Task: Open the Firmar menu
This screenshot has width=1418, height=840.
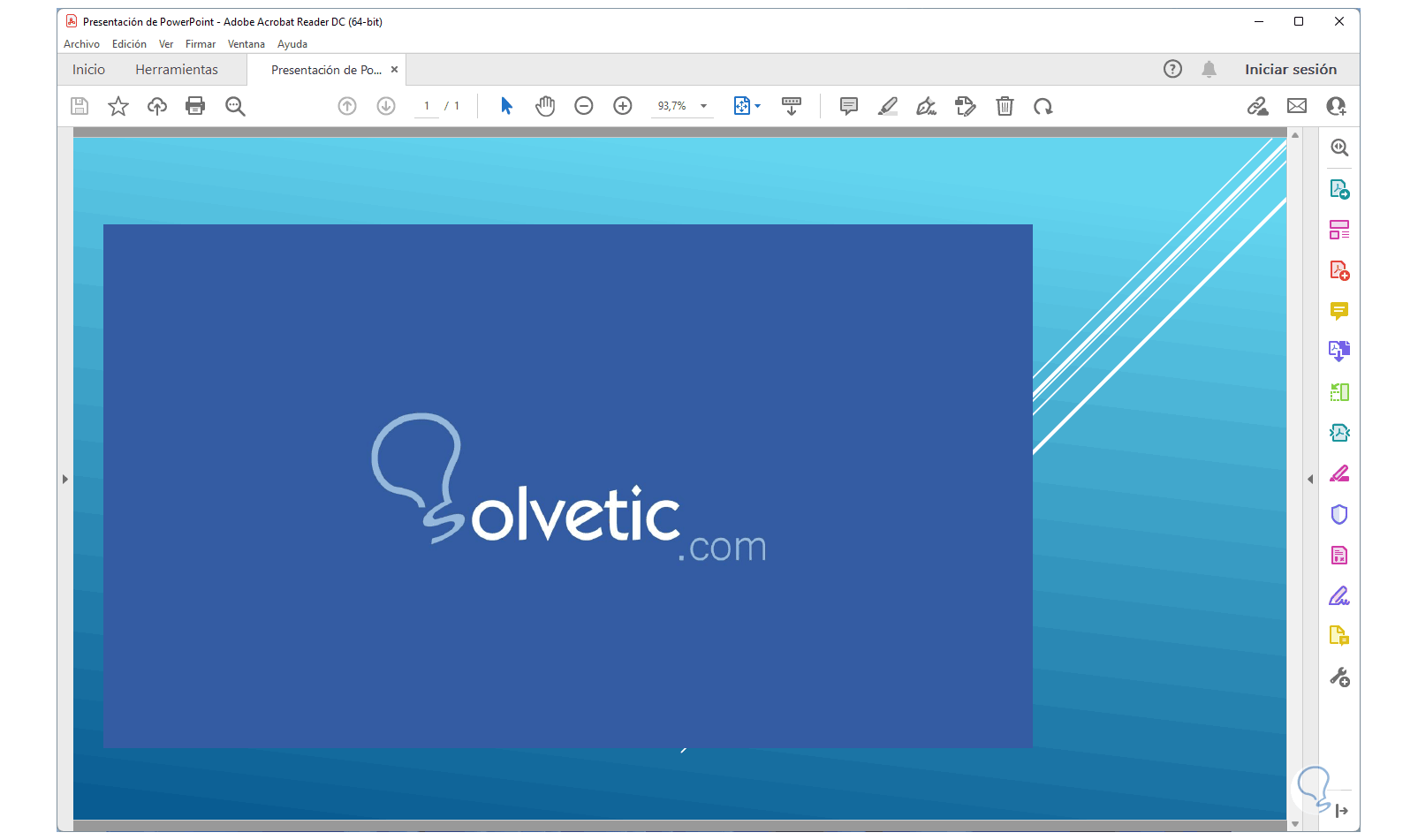Action: (x=201, y=44)
